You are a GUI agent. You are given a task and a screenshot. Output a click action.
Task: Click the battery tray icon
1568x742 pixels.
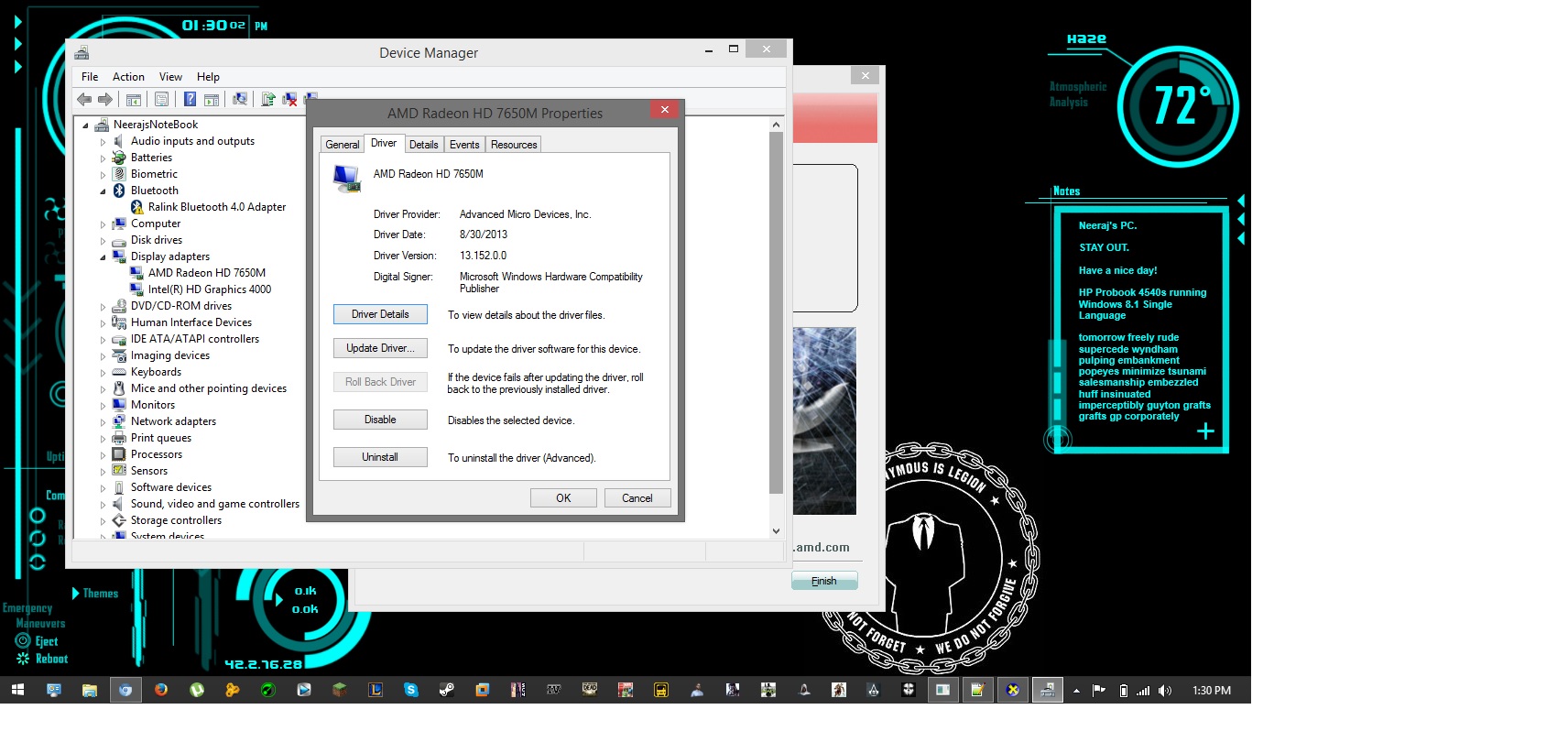point(1123,691)
